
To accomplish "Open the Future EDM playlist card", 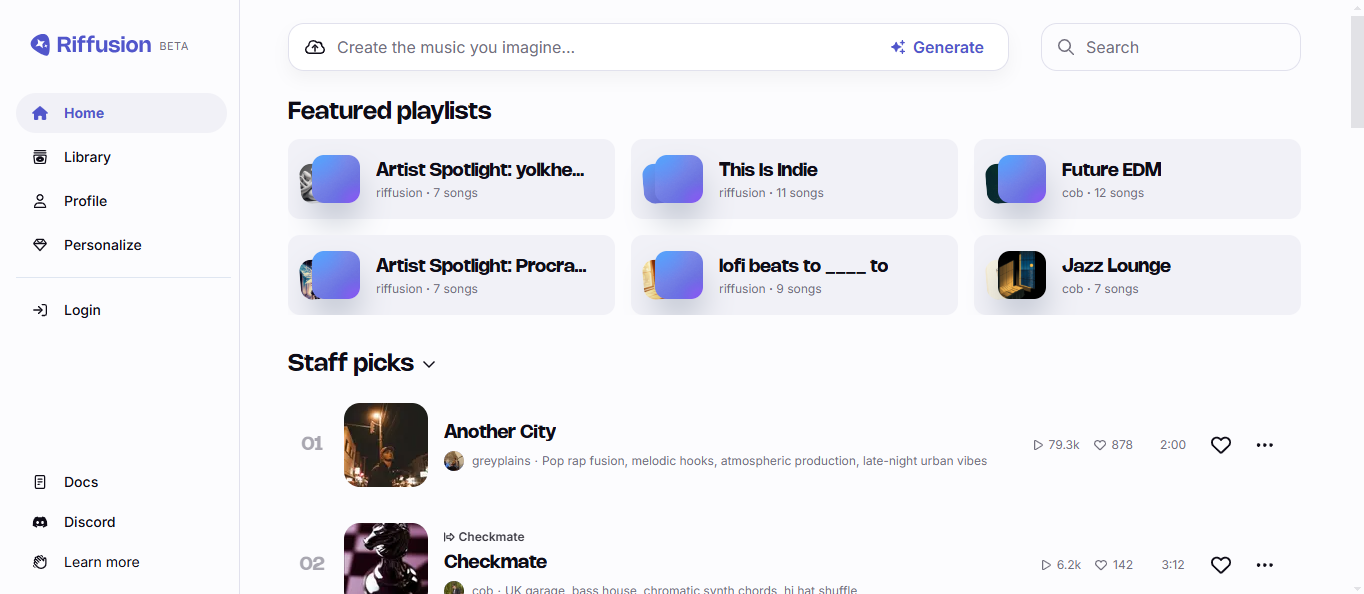I will coord(1137,179).
